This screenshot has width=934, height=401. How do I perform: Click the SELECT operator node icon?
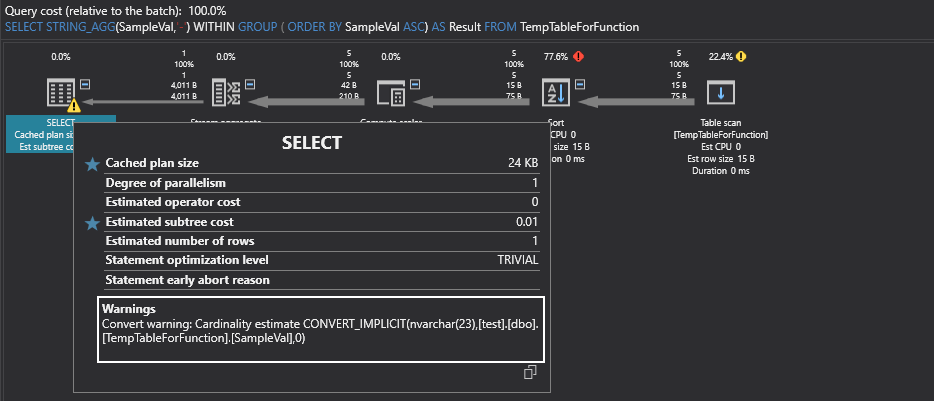pyautogui.click(x=60, y=95)
